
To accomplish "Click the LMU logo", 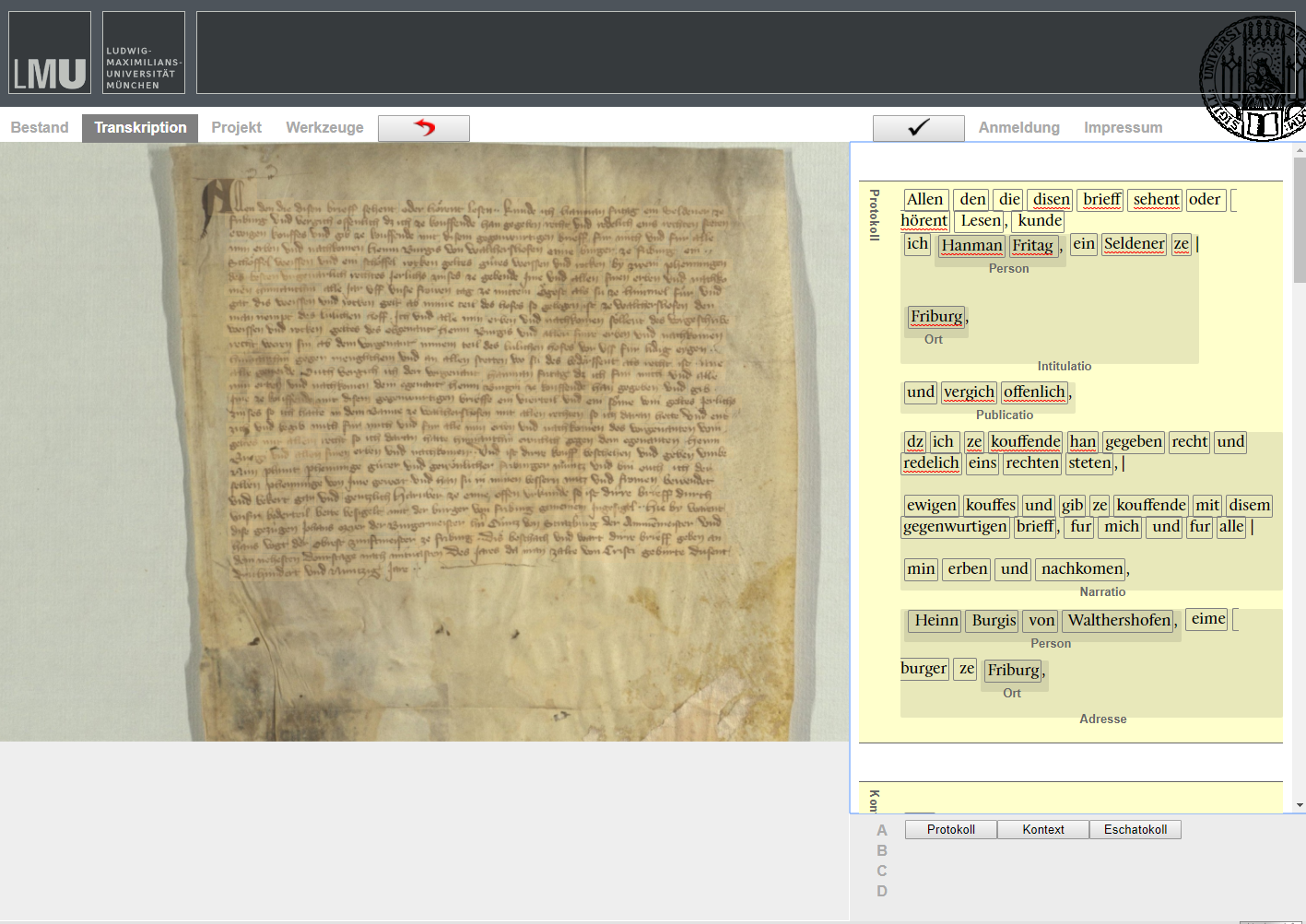I will click(50, 53).
